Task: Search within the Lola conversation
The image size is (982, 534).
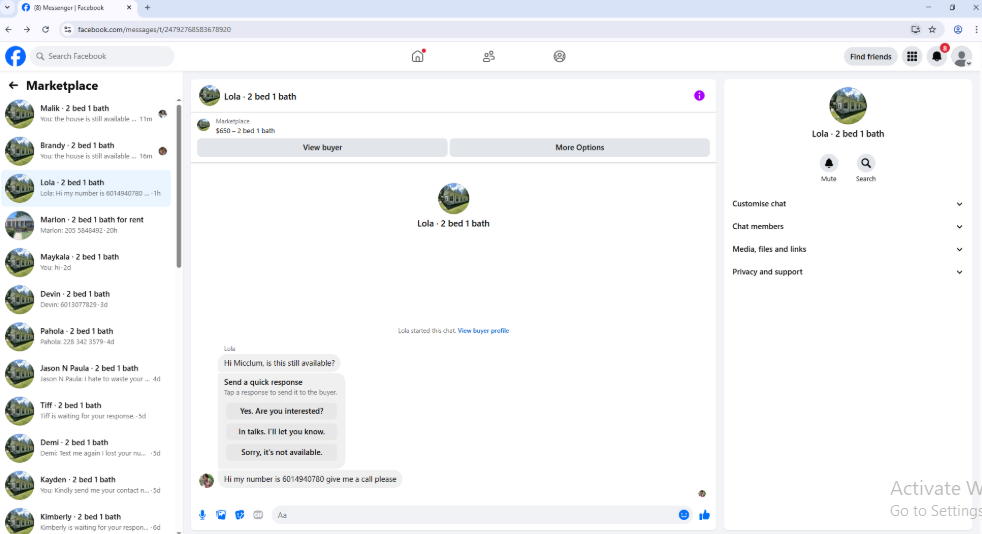Action: [x=866, y=163]
